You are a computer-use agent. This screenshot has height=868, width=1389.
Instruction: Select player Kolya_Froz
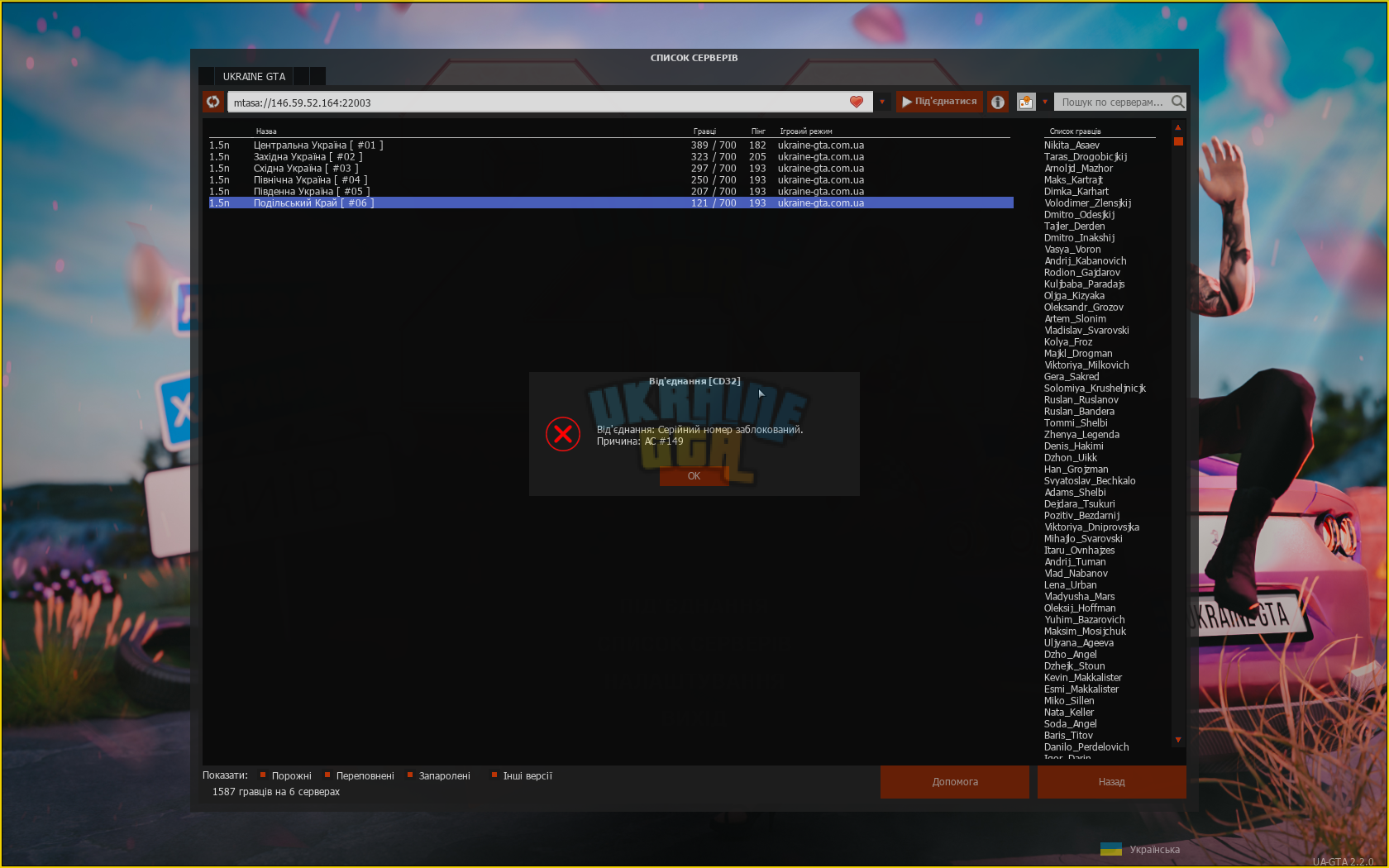[1068, 341]
